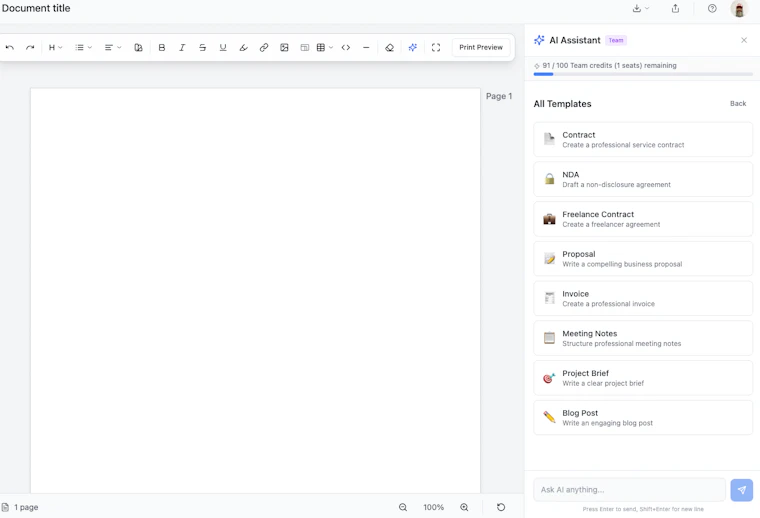The width and height of the screenshot is (760, 518).
Task: Toggle bold formatting
Action: pos(162,47)
